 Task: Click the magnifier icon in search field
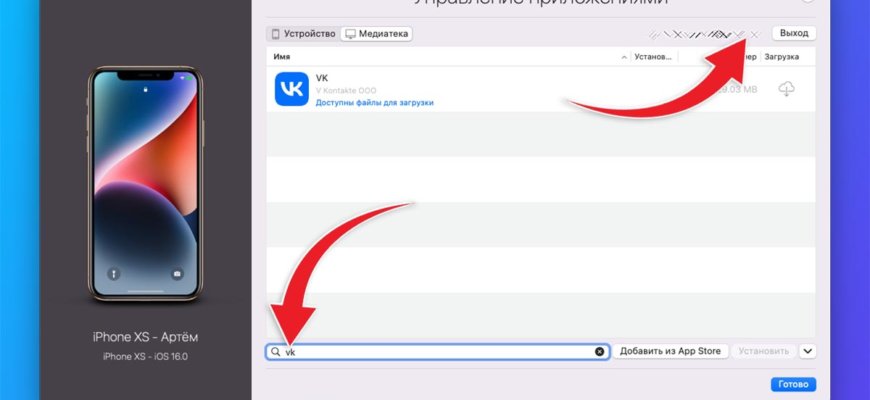coord(275,352)
